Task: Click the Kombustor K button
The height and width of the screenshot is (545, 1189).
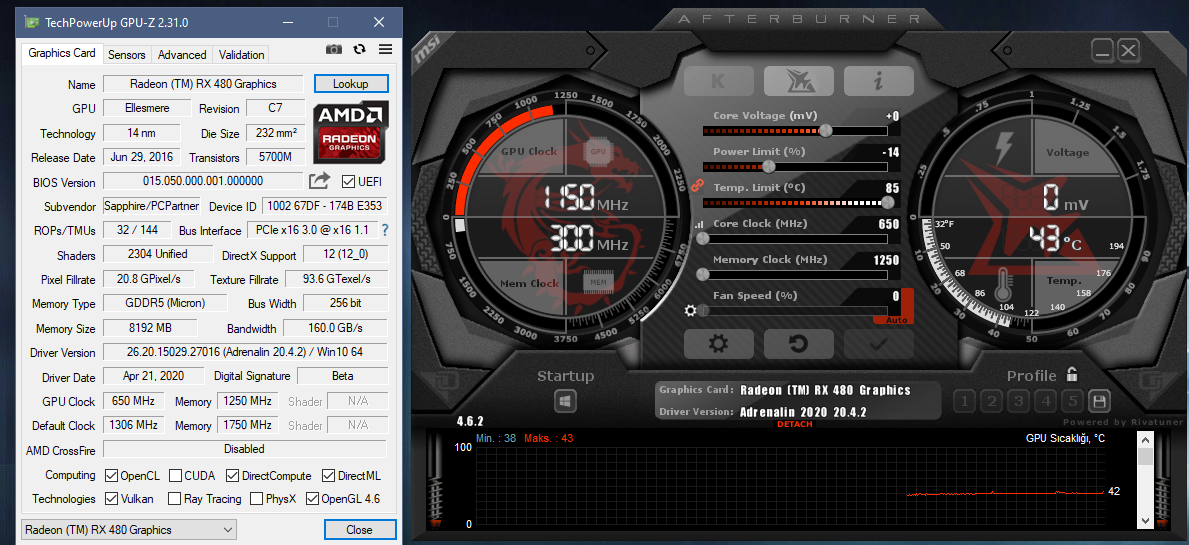Action: coord(718,81)
